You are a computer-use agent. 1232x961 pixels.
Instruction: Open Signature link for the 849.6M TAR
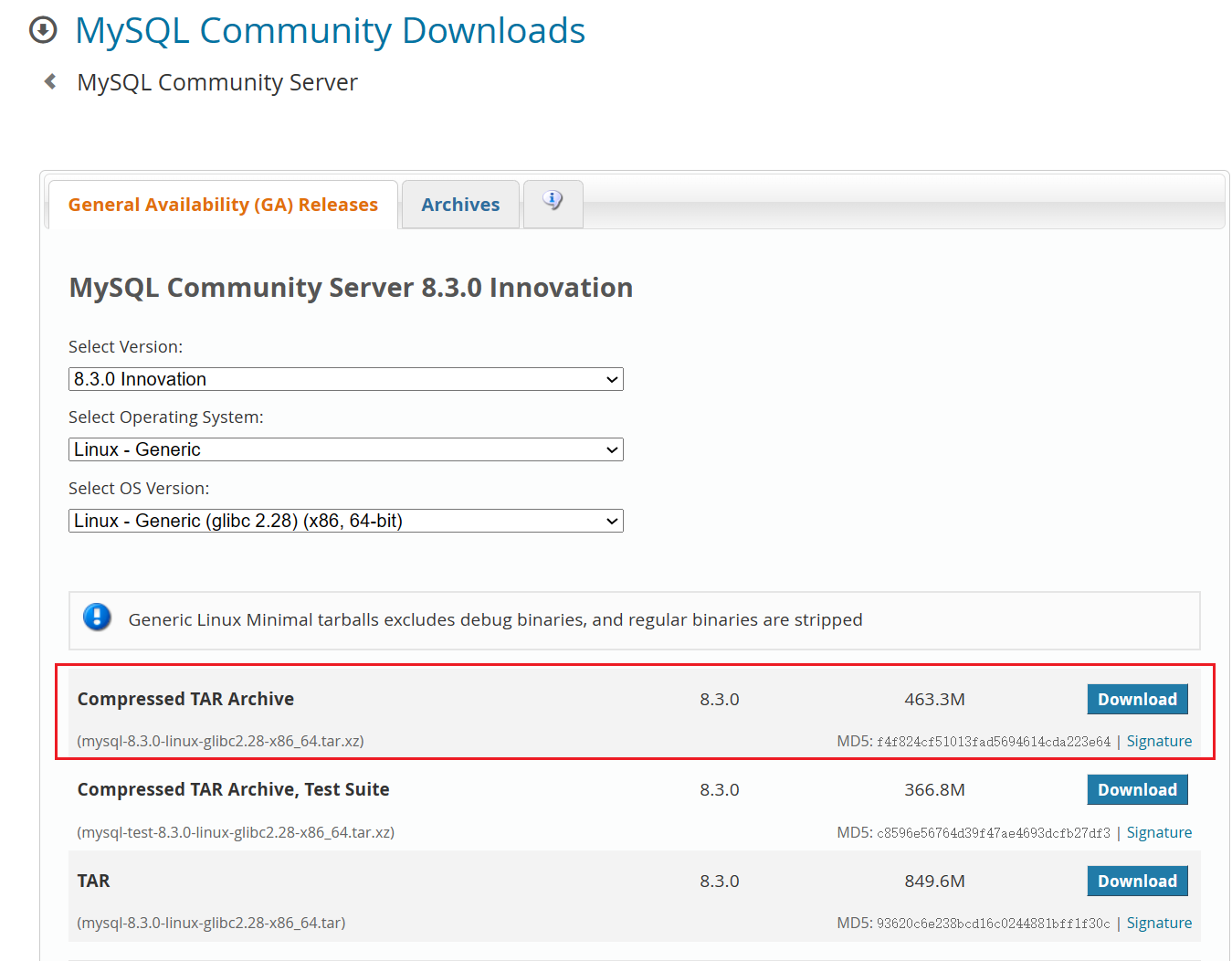pos(1159,923)
